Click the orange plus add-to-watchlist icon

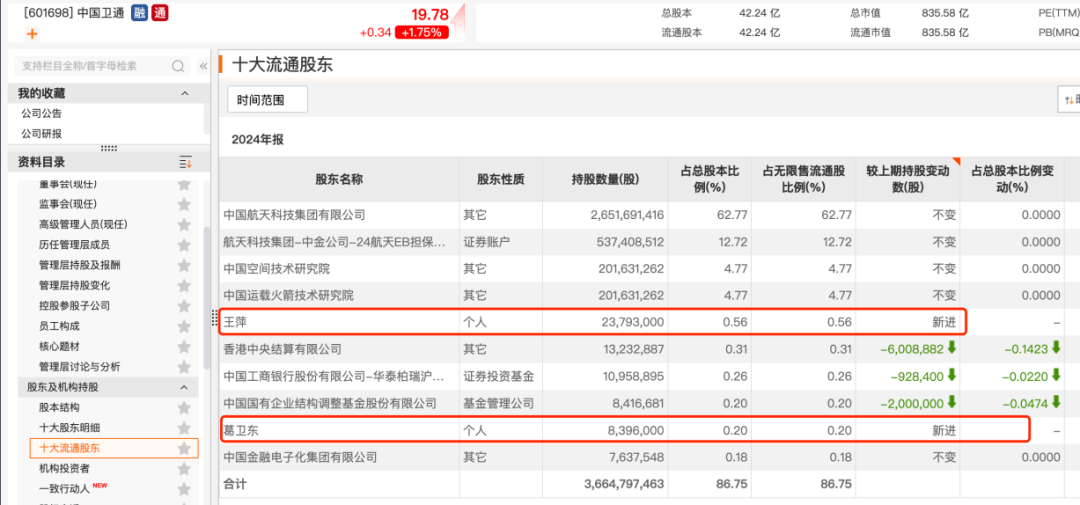coord(32,34)
